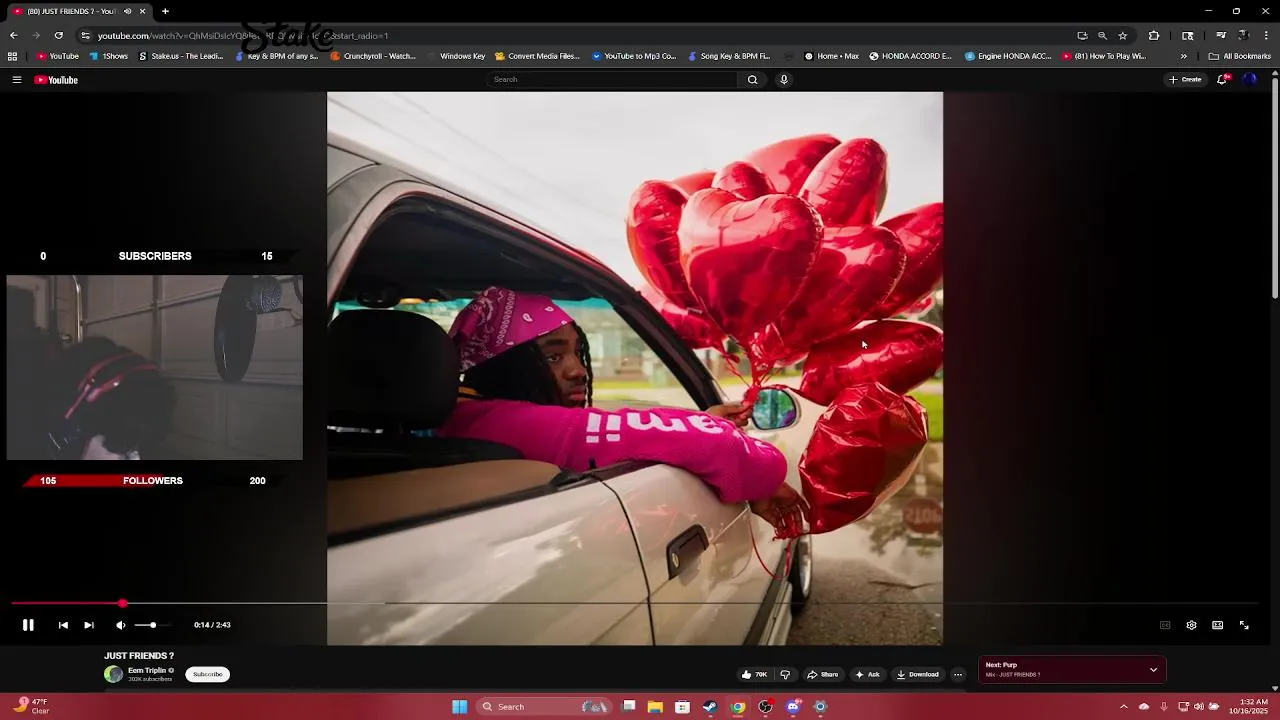Open a new browser tab
The height and width of the screenshot is (720, 1280).
pyautogui.click(x=165, y=11)
